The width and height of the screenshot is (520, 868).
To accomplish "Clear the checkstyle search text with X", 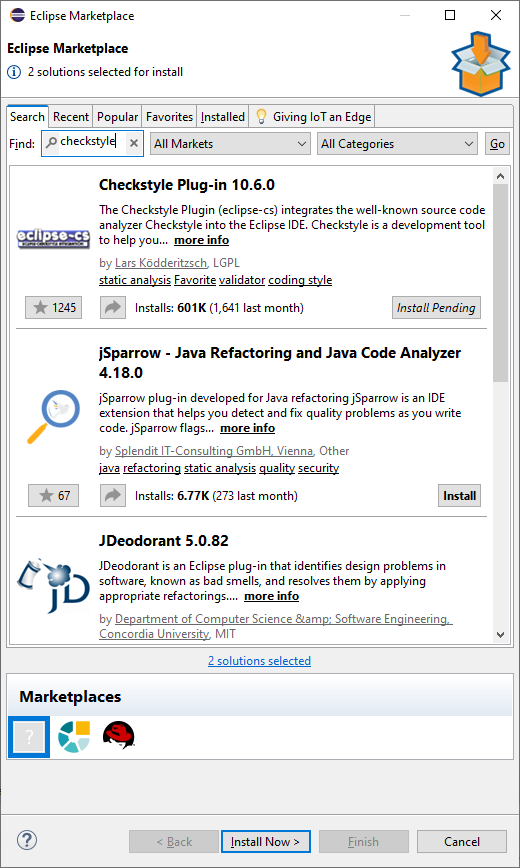I will click(133, 143).
